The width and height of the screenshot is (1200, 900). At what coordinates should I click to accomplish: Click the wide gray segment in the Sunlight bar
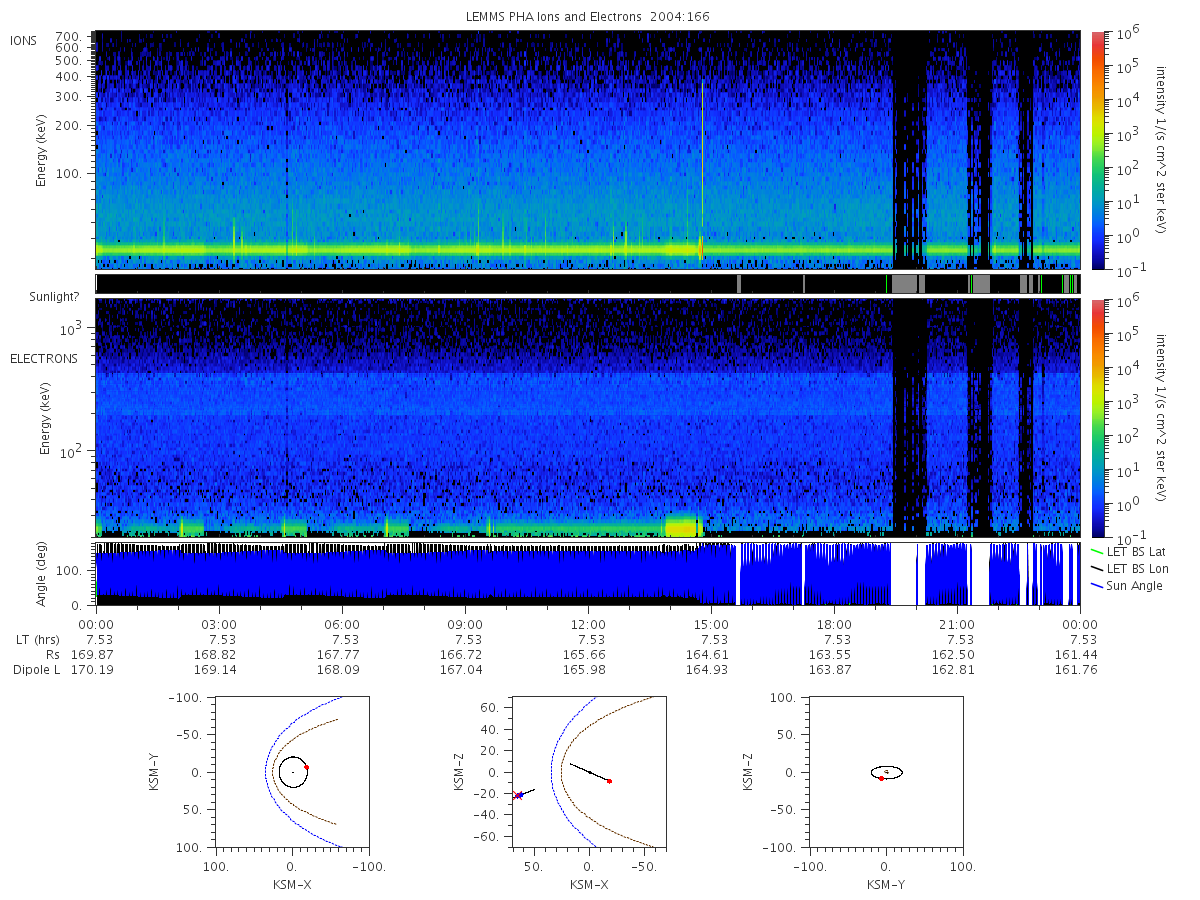pos(904,284)
